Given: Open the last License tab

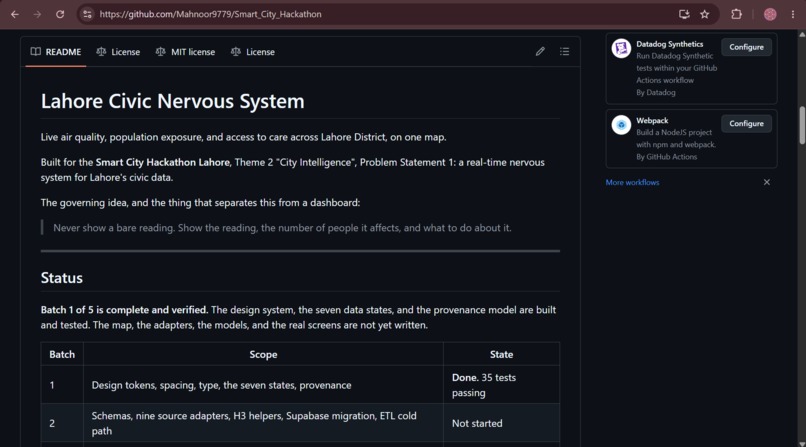Looking at the screenshot, I should coord(253,52).
